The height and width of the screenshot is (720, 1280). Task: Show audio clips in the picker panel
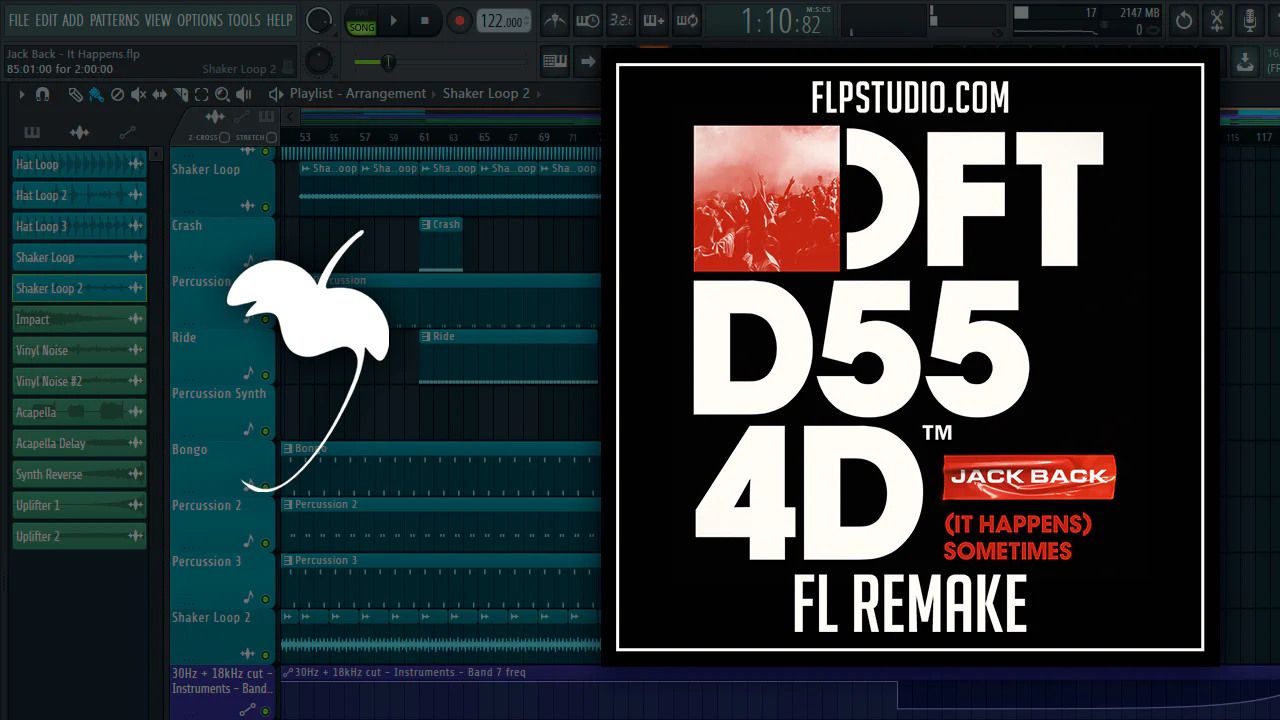[x=79, y=132]
